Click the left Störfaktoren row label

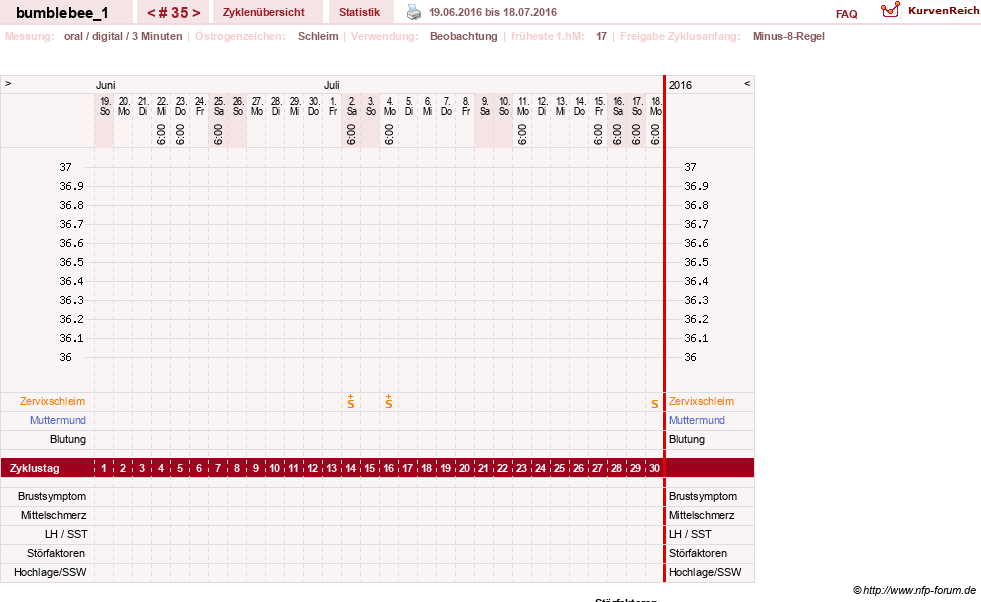[56, 553]
